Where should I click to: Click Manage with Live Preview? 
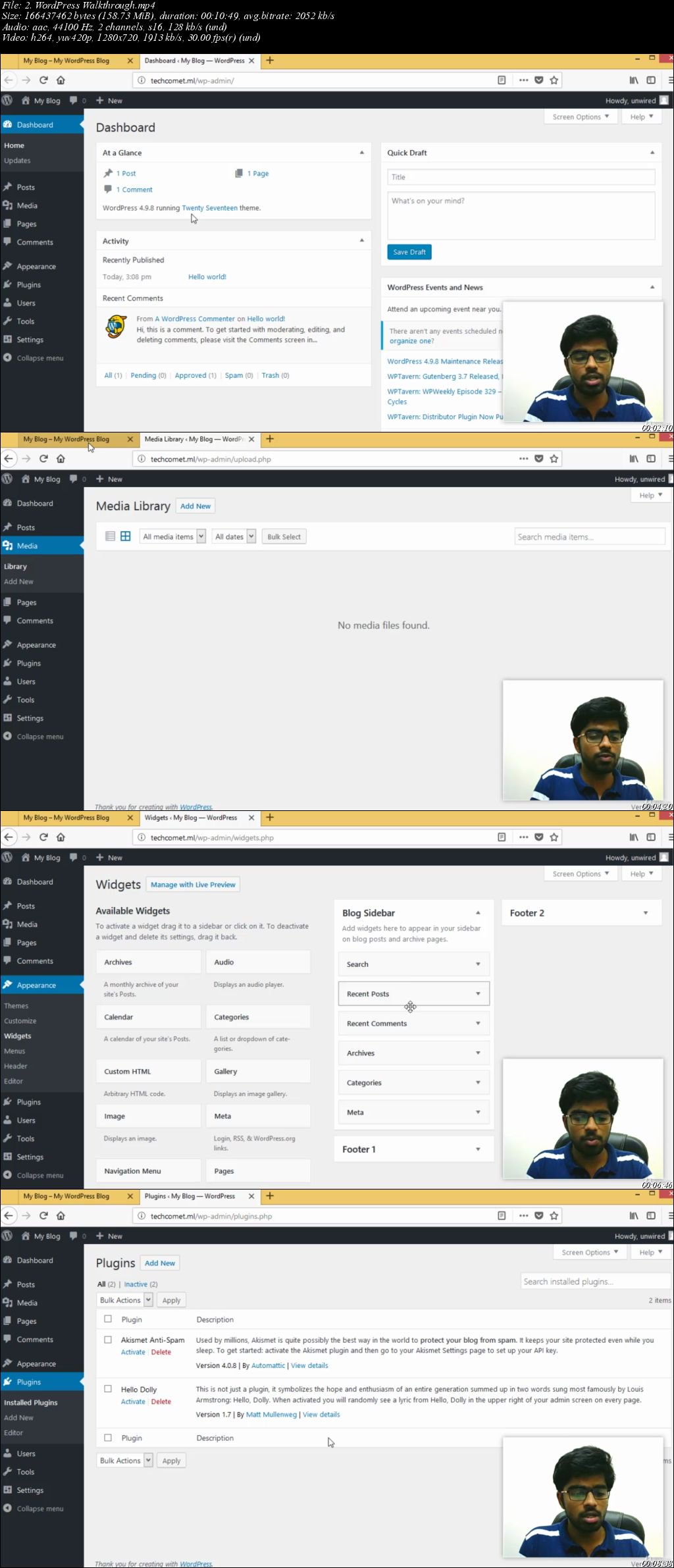coord(193,885)
